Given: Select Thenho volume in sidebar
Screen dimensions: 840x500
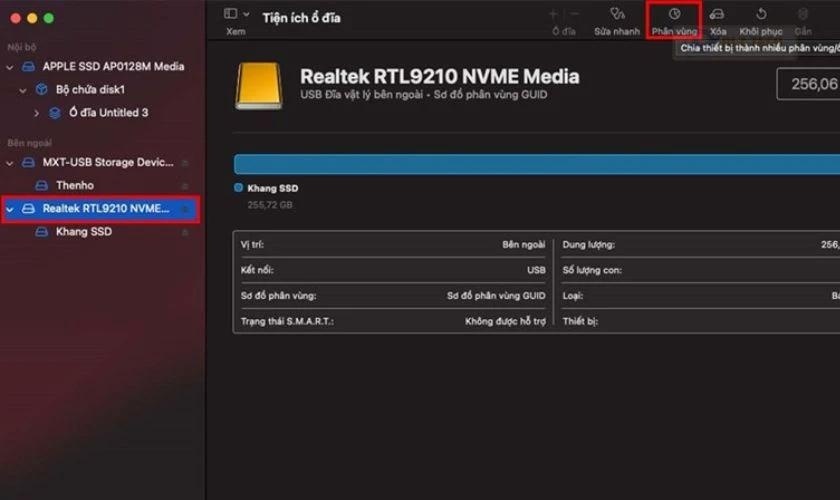Looking at the screenshot, I should (x=75, y=185).
